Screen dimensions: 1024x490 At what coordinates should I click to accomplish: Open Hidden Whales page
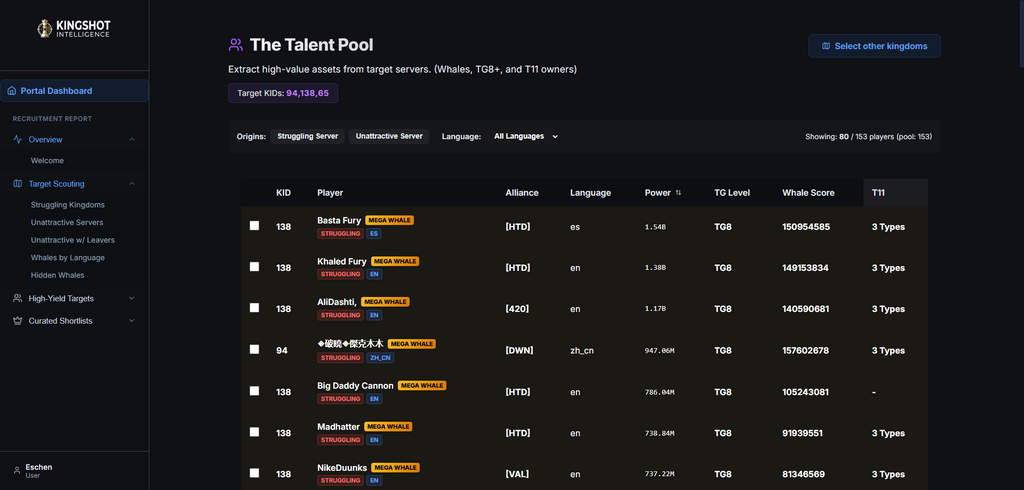coord(57,275)
